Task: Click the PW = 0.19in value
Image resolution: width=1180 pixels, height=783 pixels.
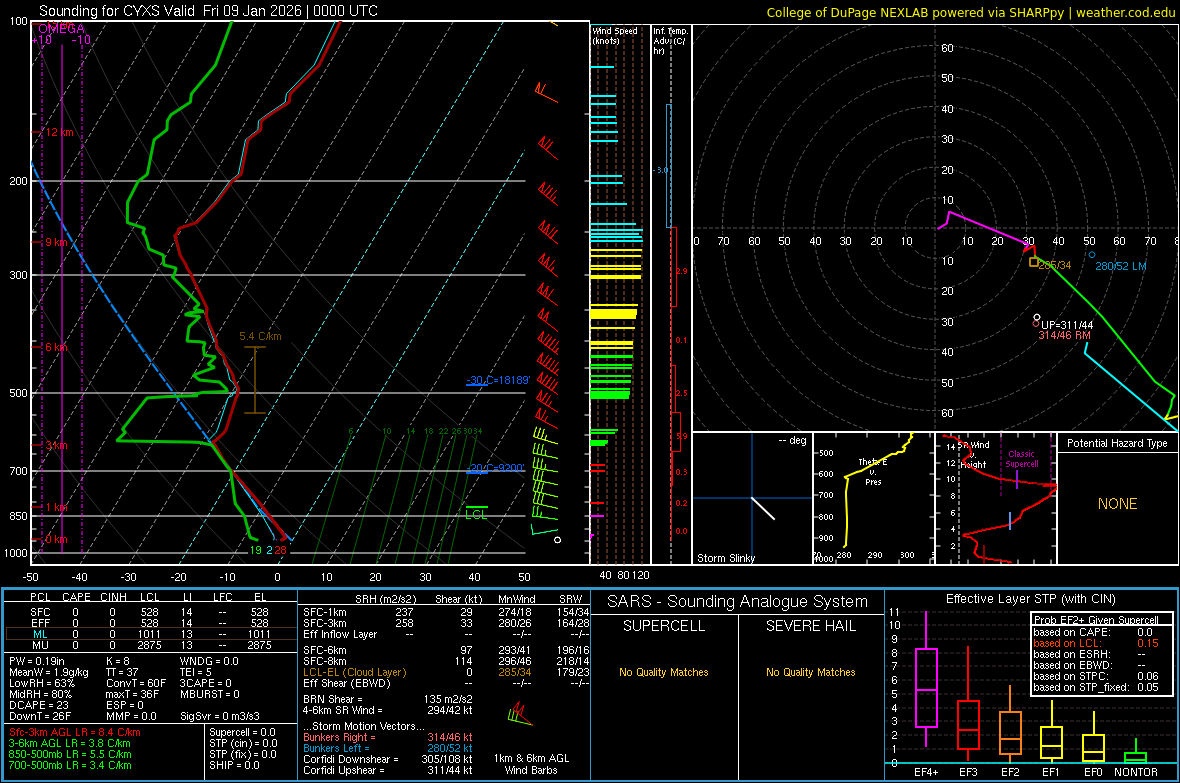Action: (x=36, y=662)
